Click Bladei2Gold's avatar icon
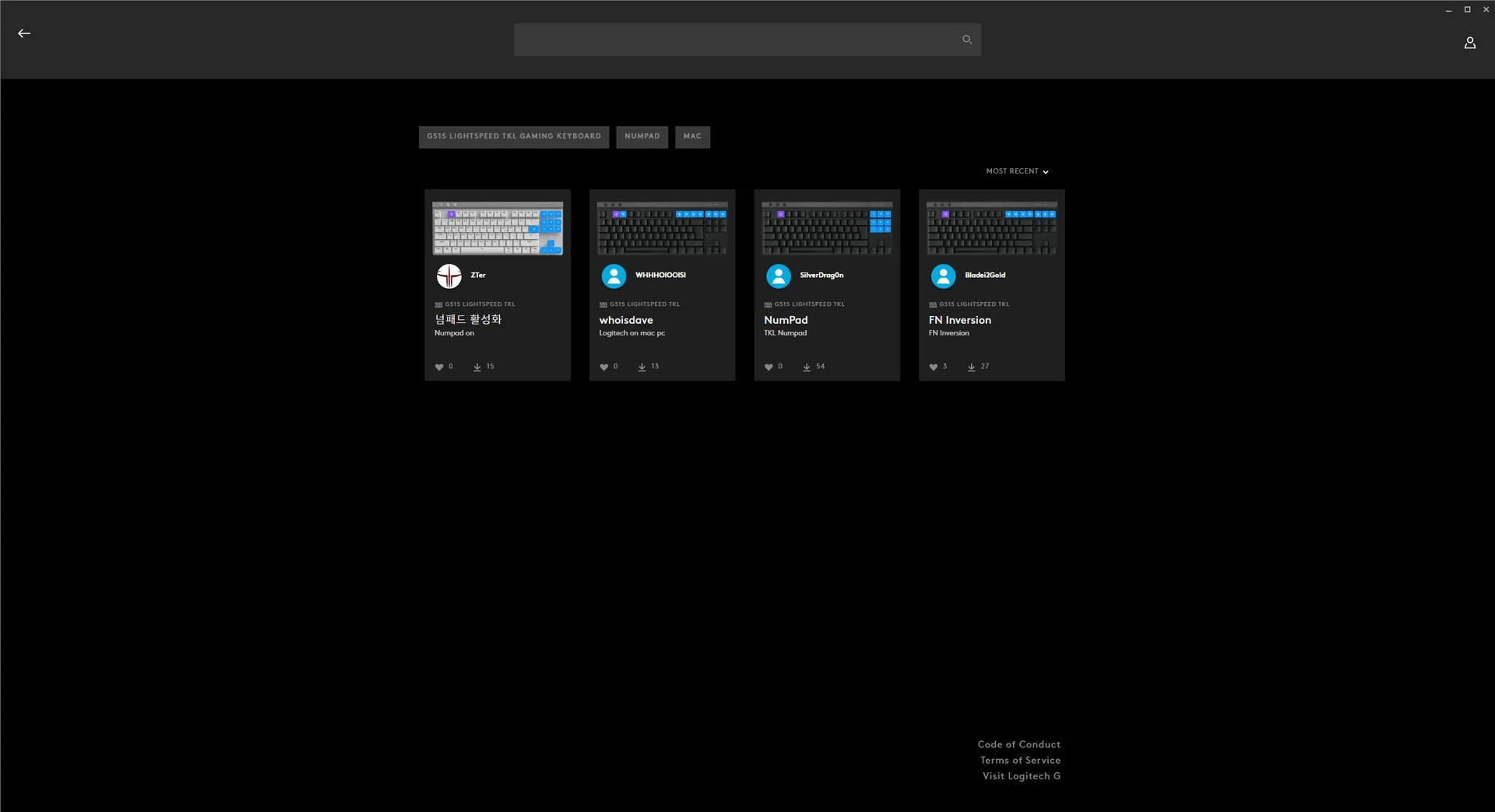1495x812 pixels. [x=943, y=276]
